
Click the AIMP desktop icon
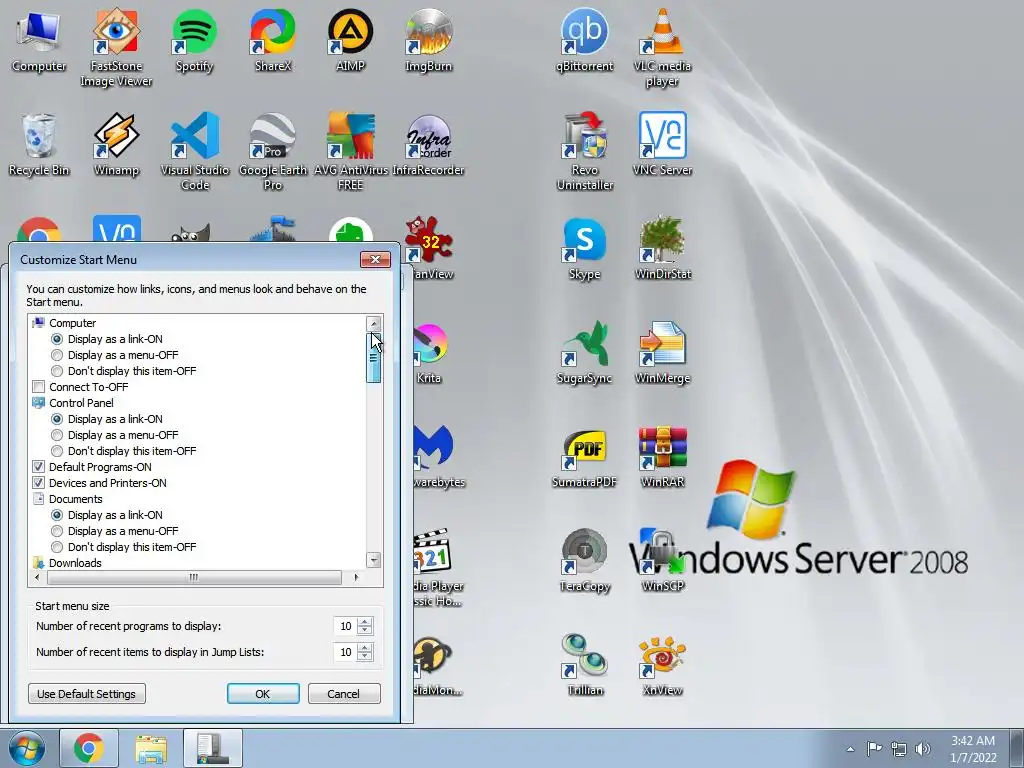point(350,40)
